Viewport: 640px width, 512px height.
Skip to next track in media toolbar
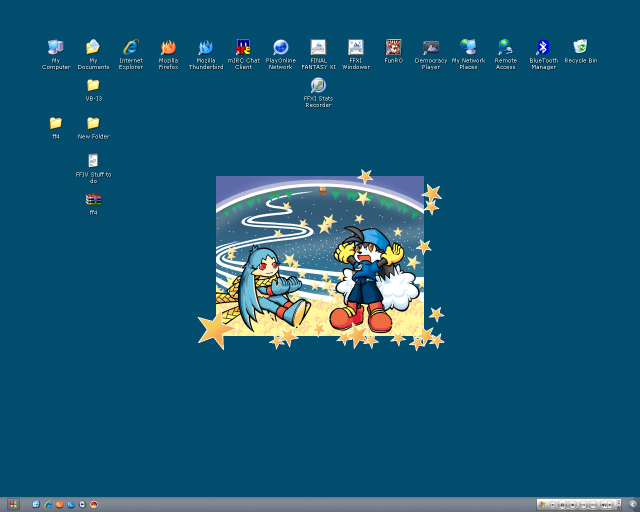(x=593, y=505)
